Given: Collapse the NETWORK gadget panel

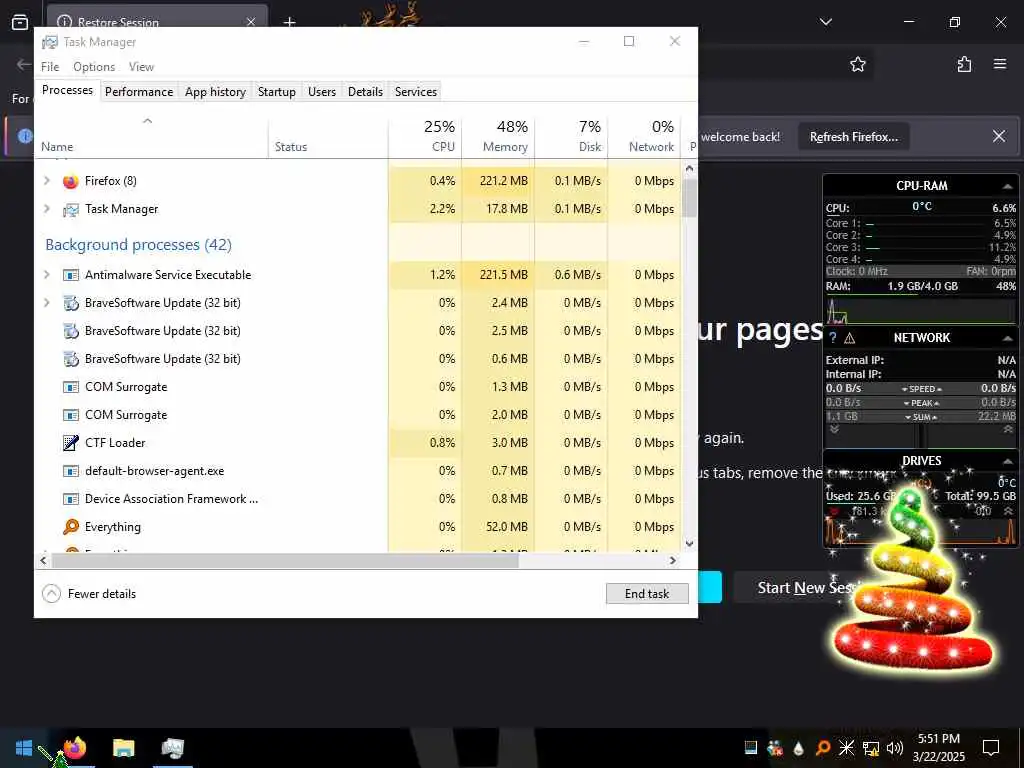Looking at the screenshot, I should (x=1007, y=338).
